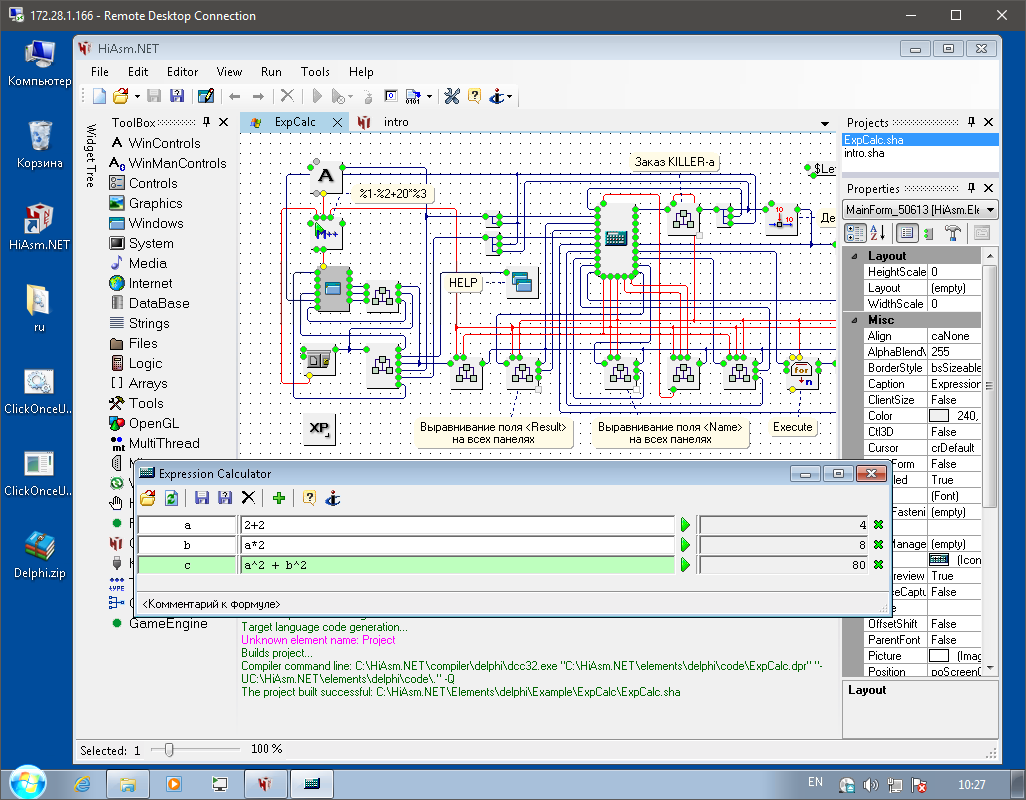Click the refresh icon in Expression Calculator toolbar
Screen dimensions: 1026x800
[x=171, y=497]
